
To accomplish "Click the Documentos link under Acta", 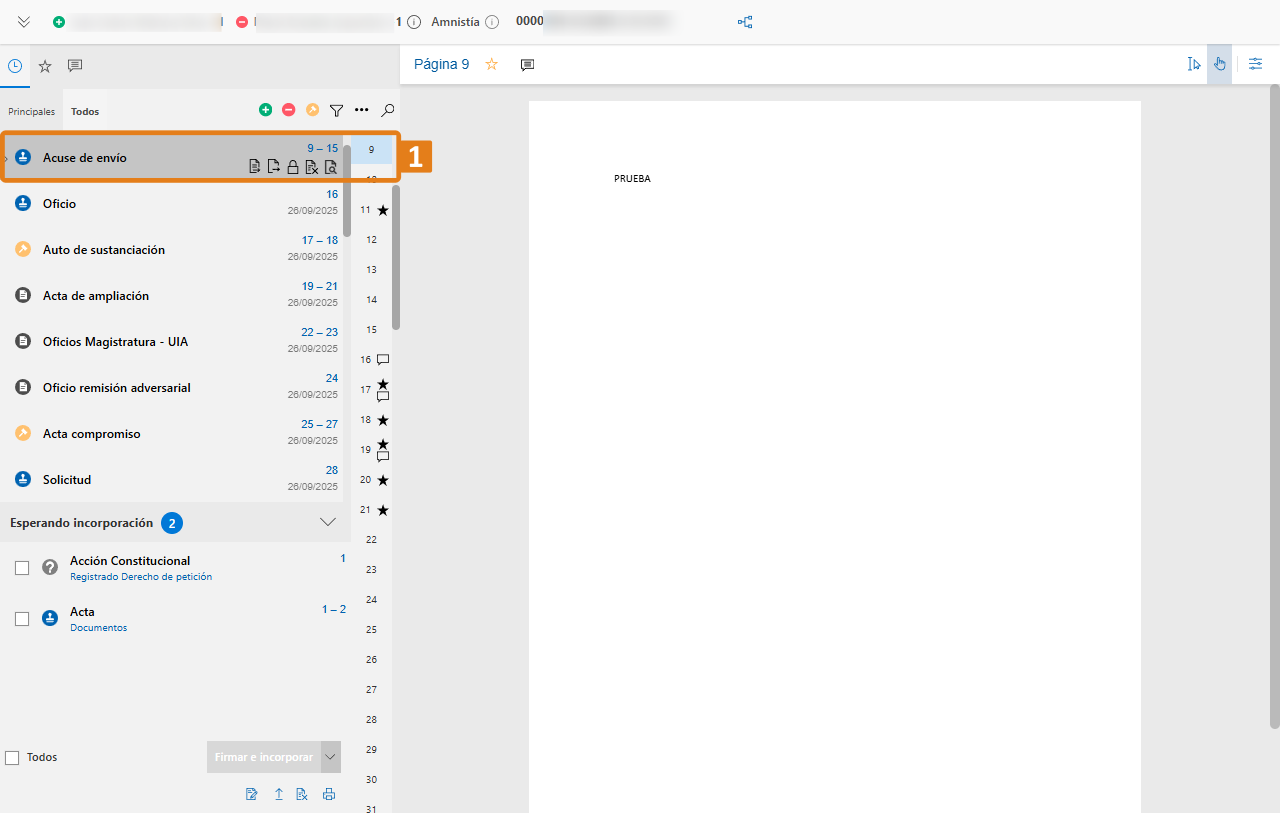I will (98, 628).
